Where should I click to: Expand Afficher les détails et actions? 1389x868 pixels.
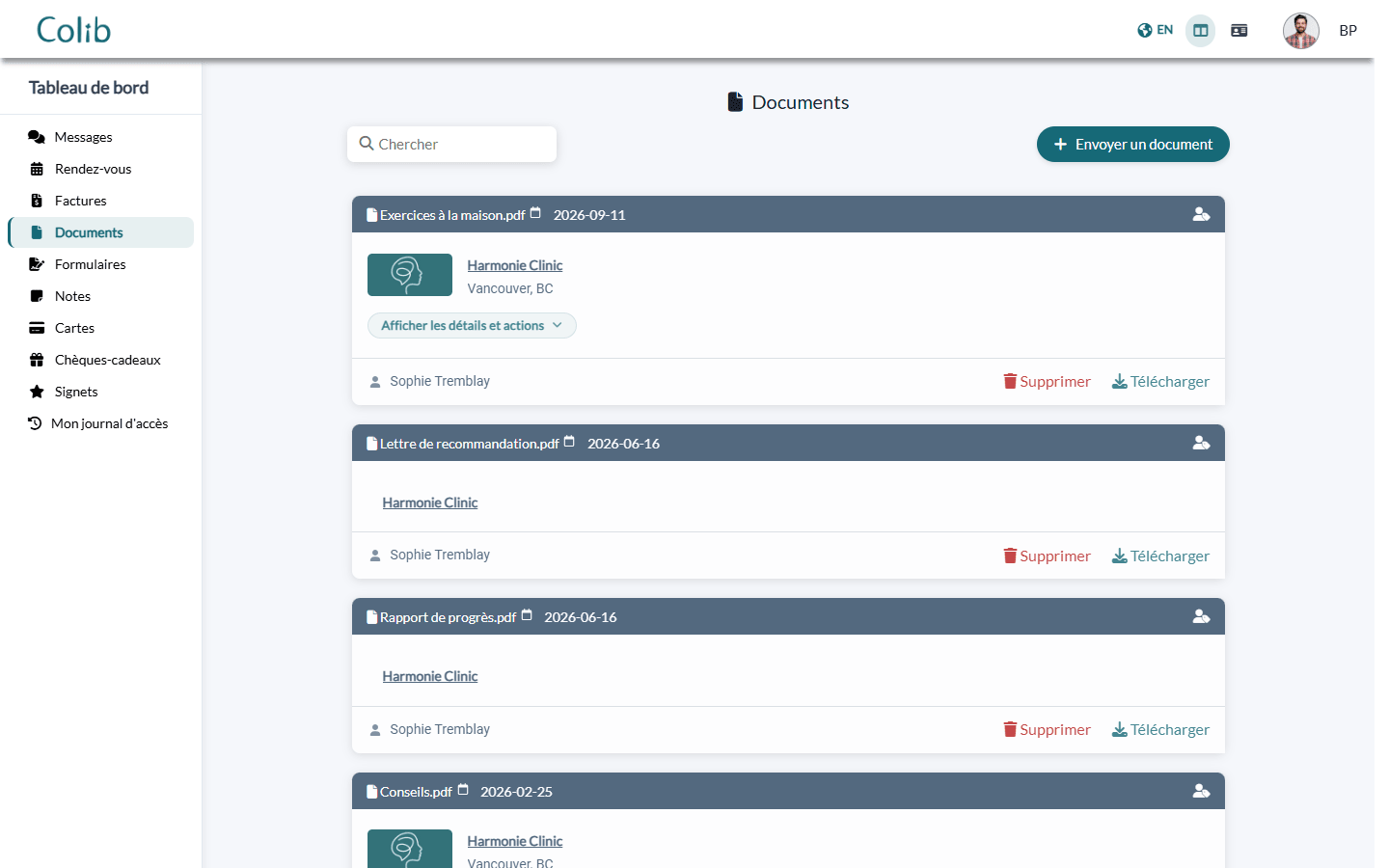point(472,326)
